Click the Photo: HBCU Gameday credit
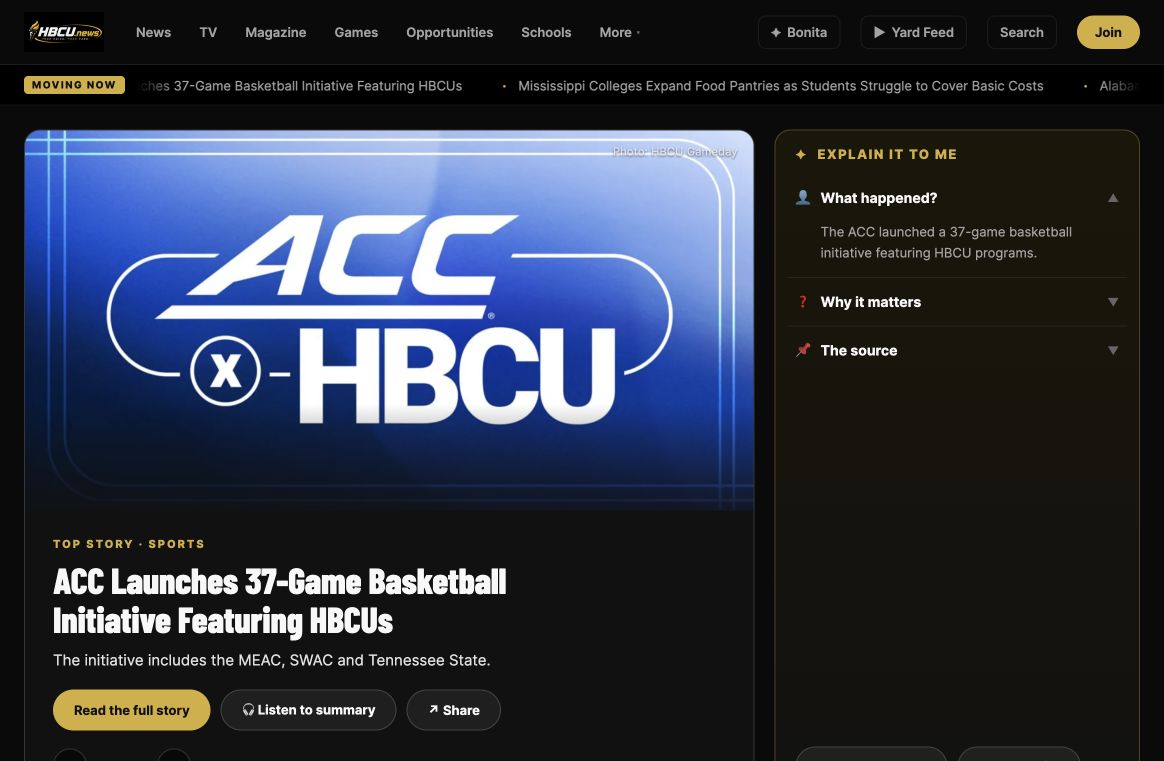The width and height of the screenshot is (1164, 761). (675, 152)
